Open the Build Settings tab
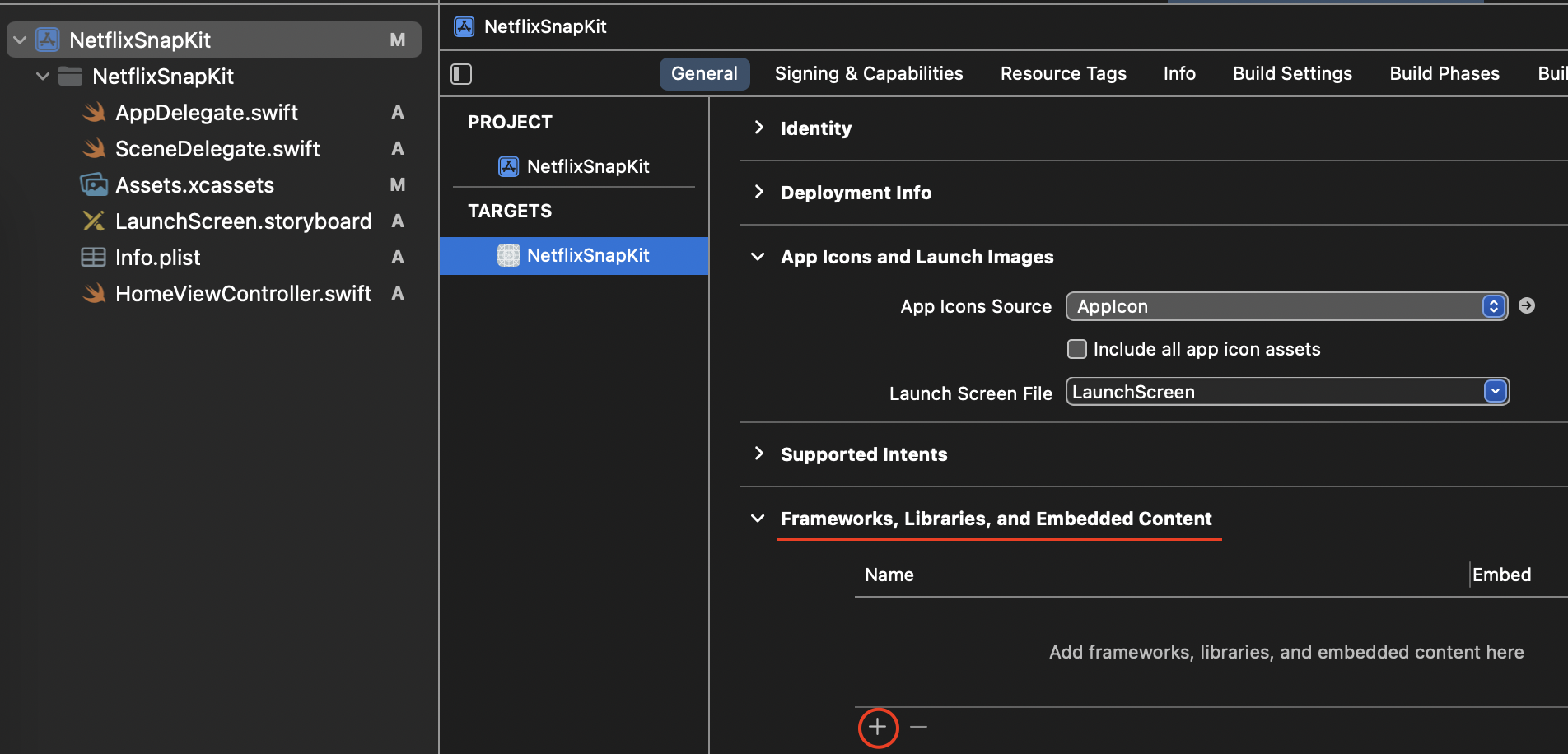This screenshot has width=1568, height=754. pos(1292,74)
